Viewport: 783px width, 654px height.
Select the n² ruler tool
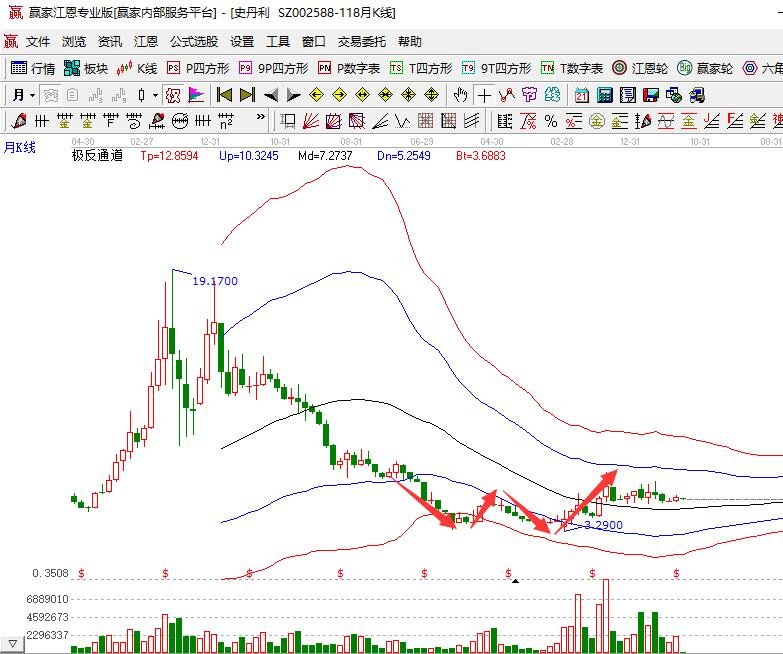[x=226, y=121]
